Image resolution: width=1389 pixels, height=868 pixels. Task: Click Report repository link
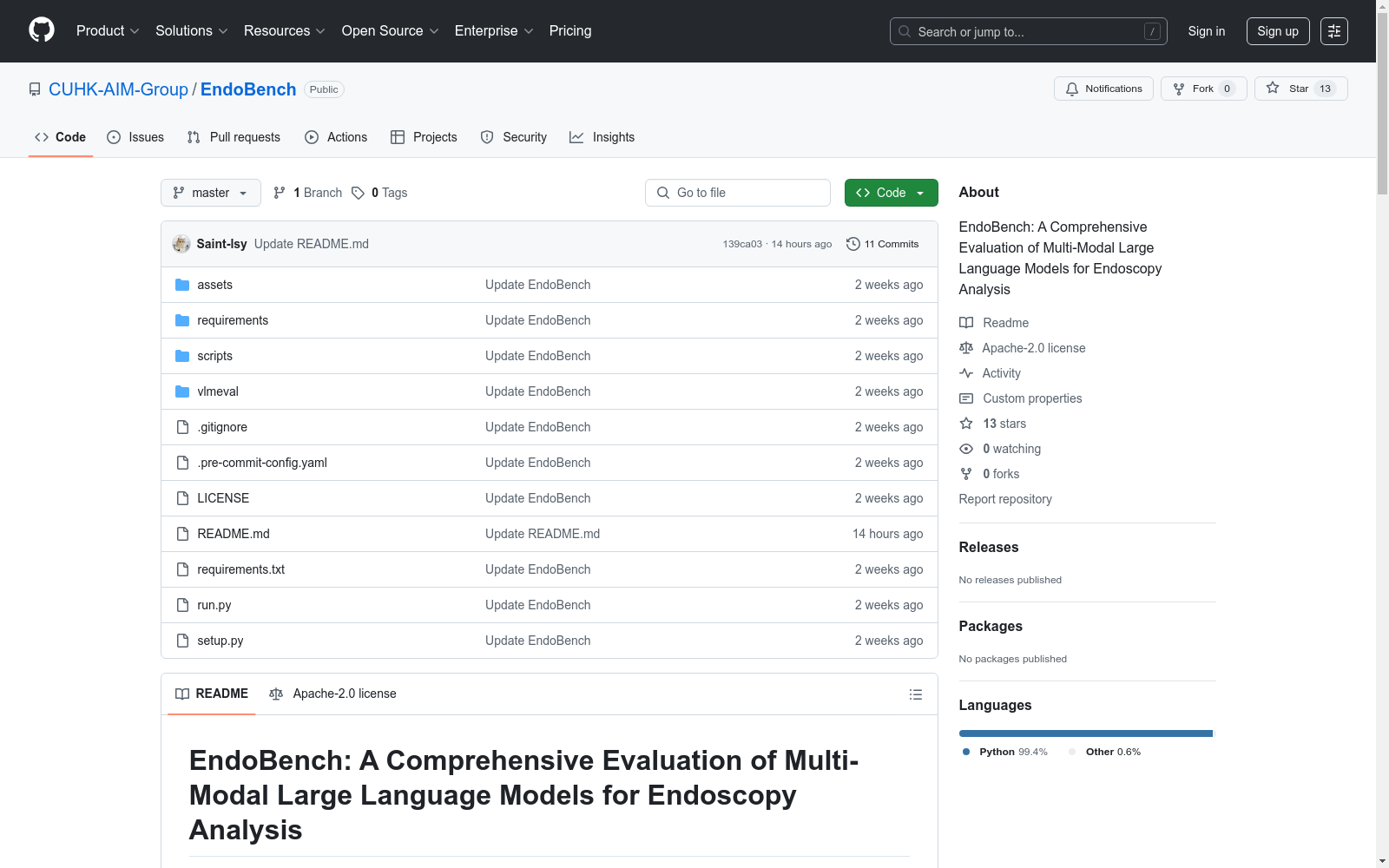click(1005, 499)
